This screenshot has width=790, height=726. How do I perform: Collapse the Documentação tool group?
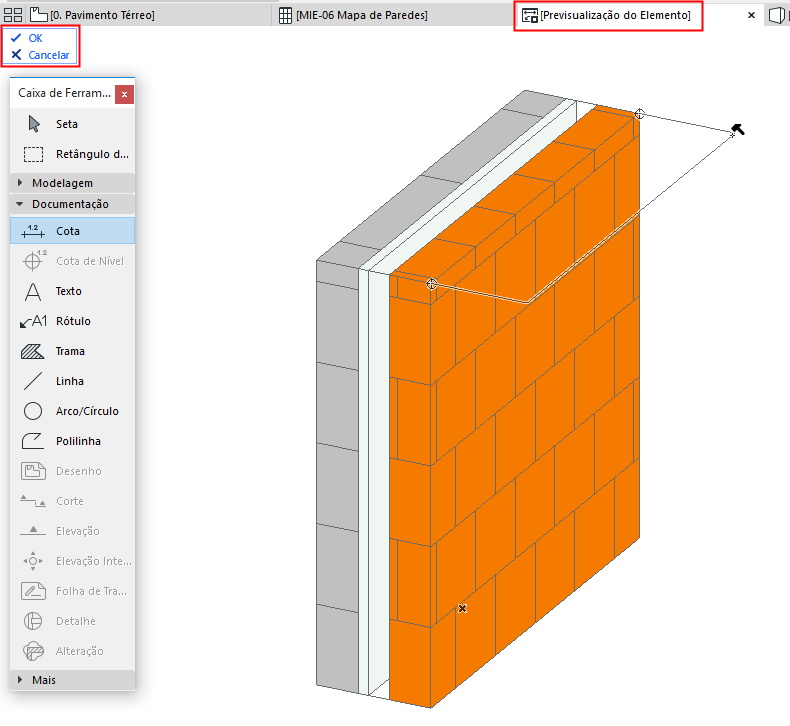[x=72, y=204]
